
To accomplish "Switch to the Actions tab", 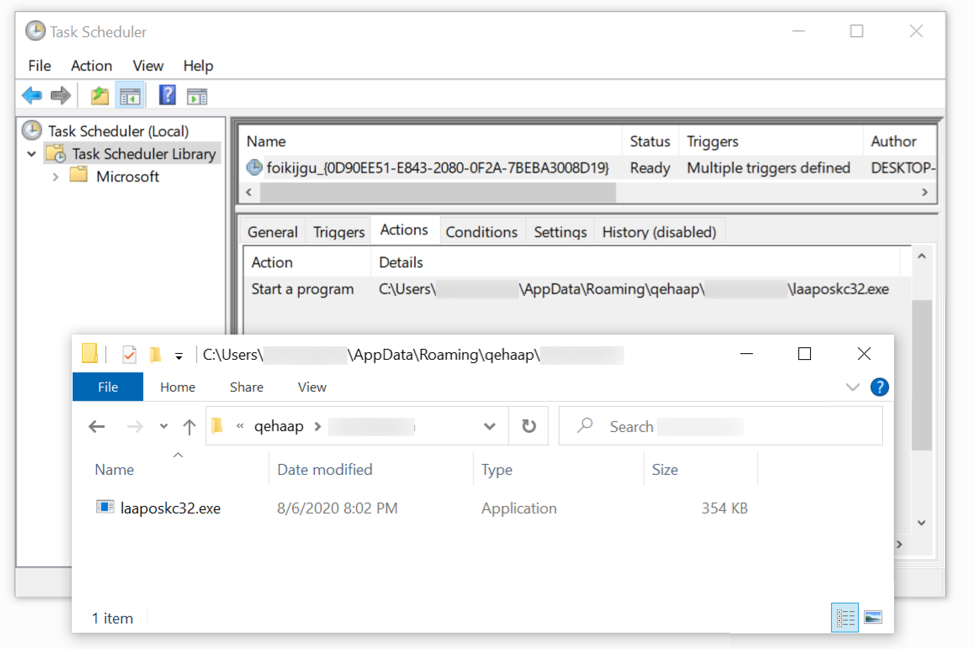I will [x=404, y=230].
